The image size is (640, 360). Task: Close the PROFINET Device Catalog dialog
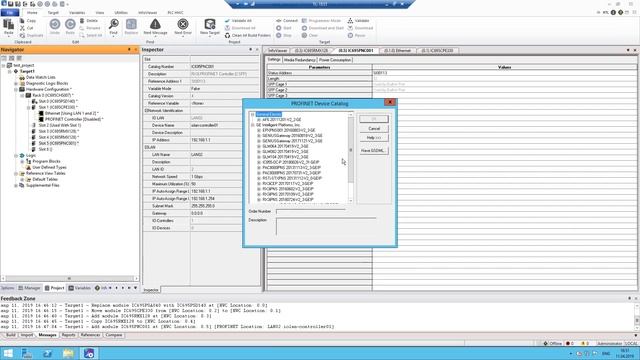pyautogui.click(x=390, y=102)
